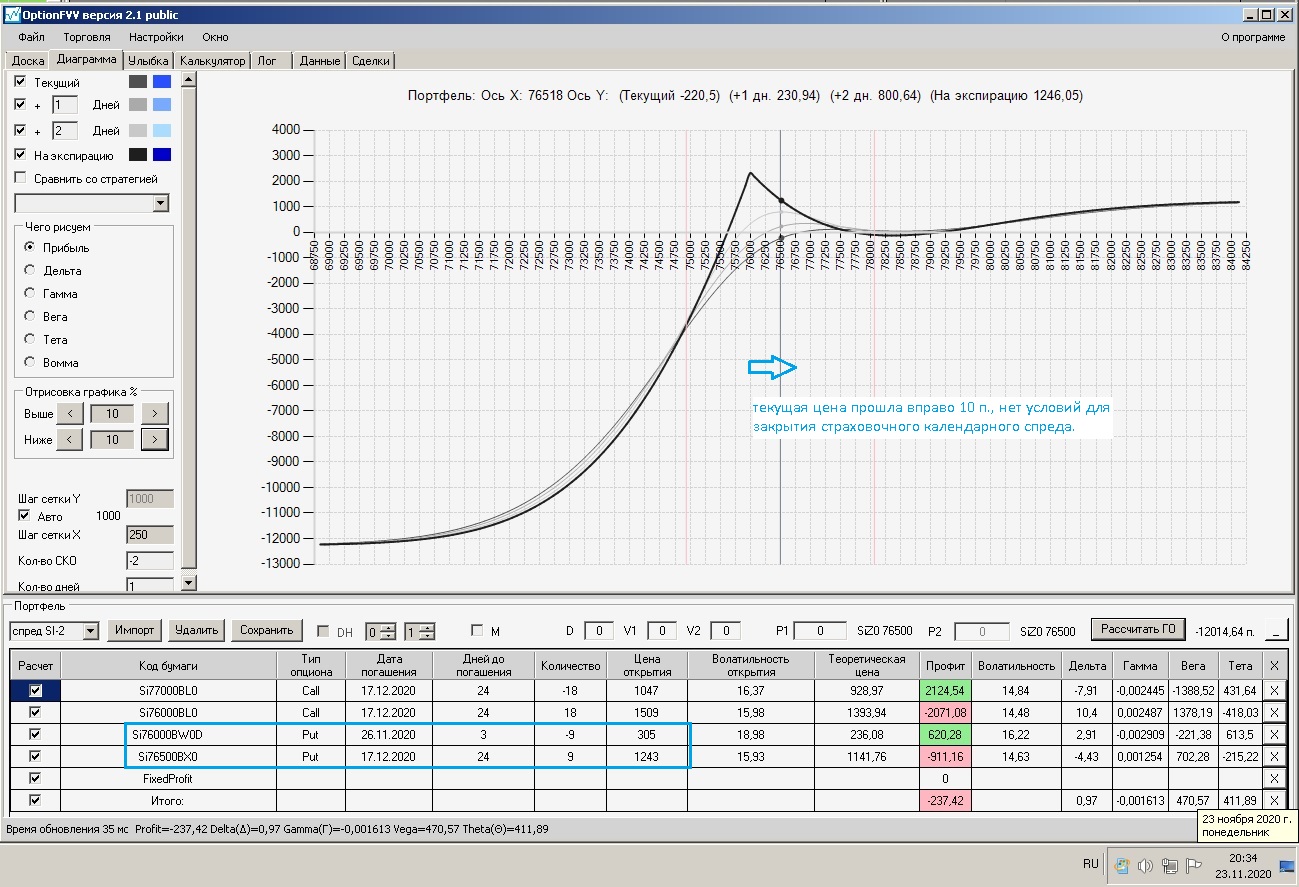Click the Рассчитать ГО button

[1138, 629]
